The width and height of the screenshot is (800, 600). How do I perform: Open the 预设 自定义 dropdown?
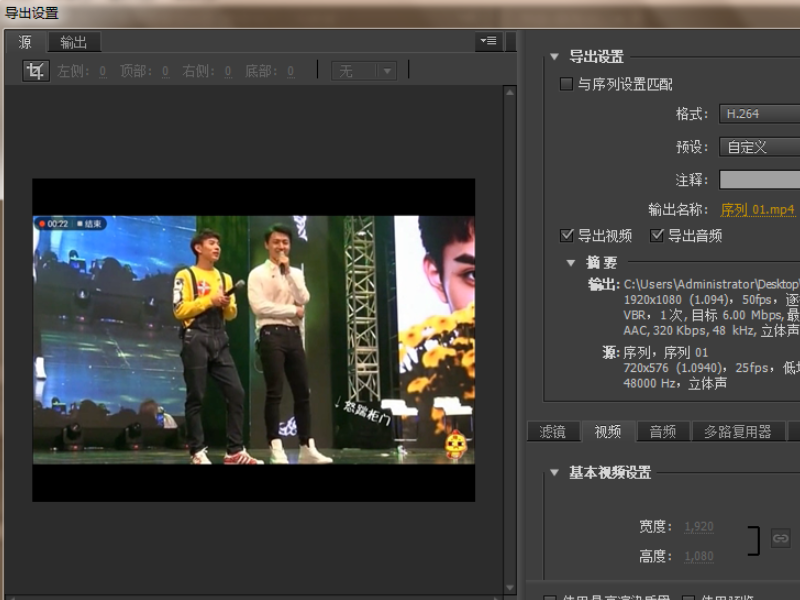759,147
